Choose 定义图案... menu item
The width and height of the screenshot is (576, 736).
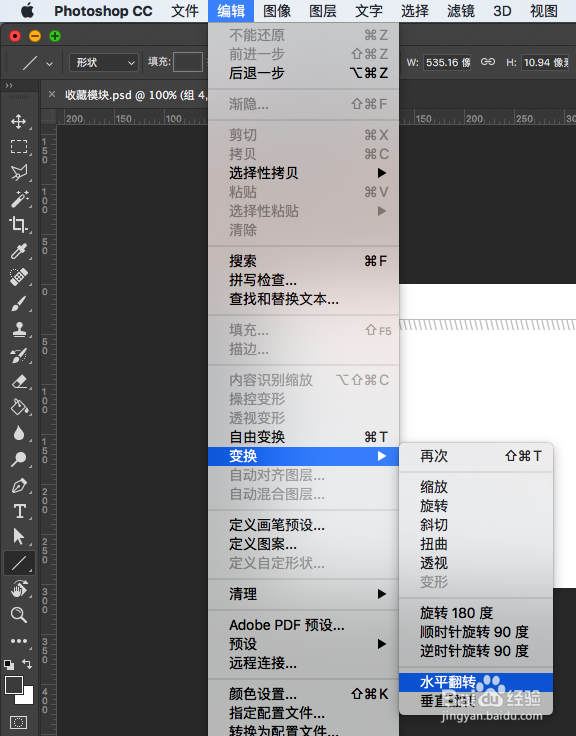303,544
